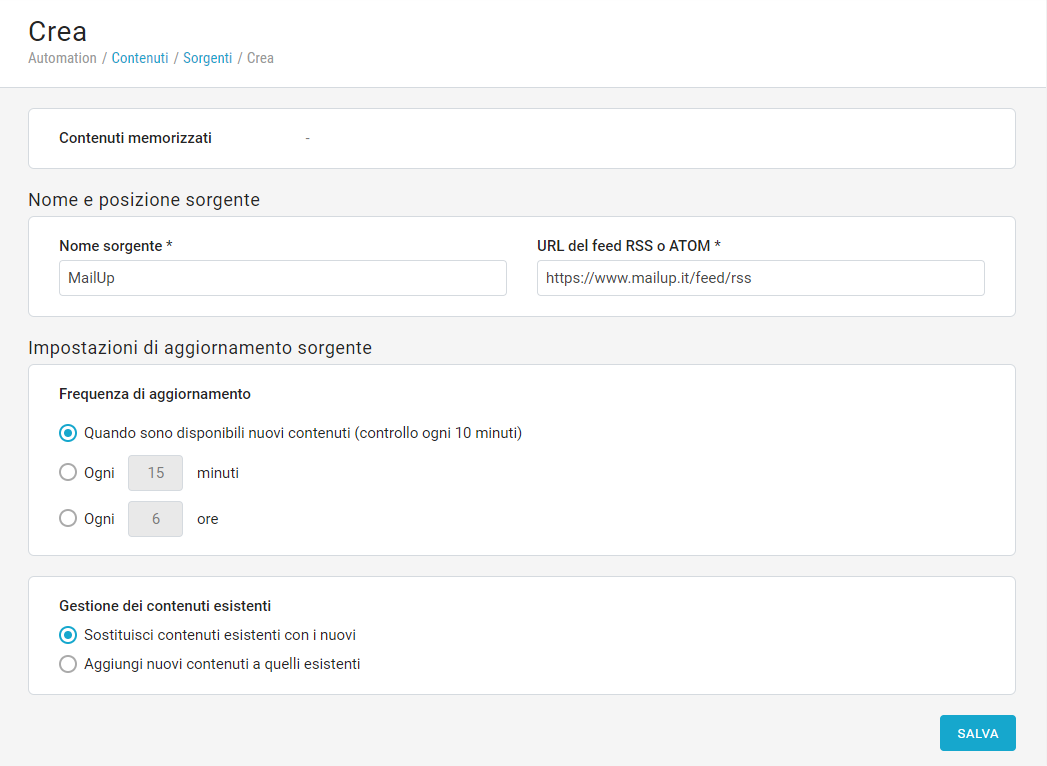Open the Contenuti breadcrumb link

pos(140,58)
